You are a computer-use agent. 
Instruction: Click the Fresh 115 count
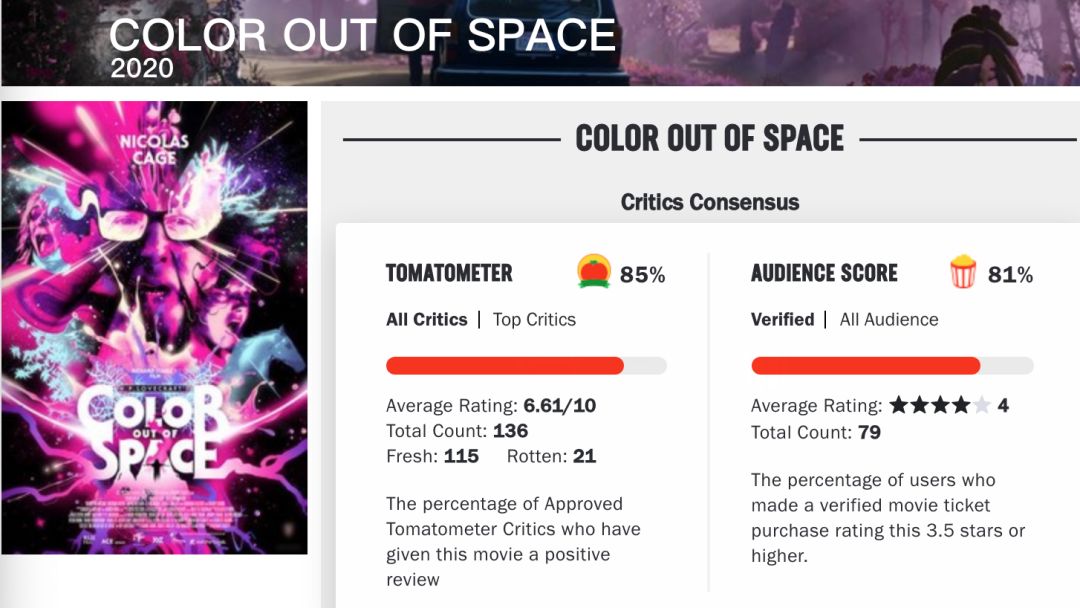pyautogui.click(x=461, y=456)
